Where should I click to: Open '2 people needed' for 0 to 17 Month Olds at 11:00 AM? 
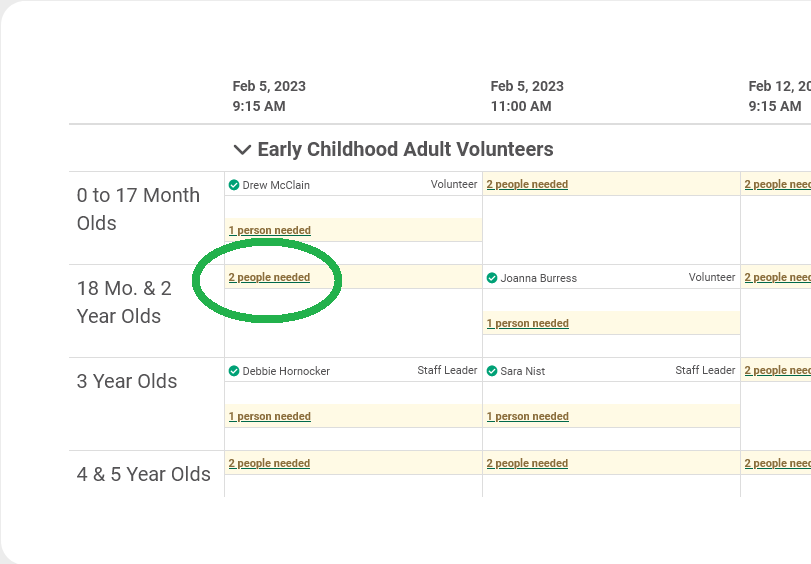click(x=527, y=185)
